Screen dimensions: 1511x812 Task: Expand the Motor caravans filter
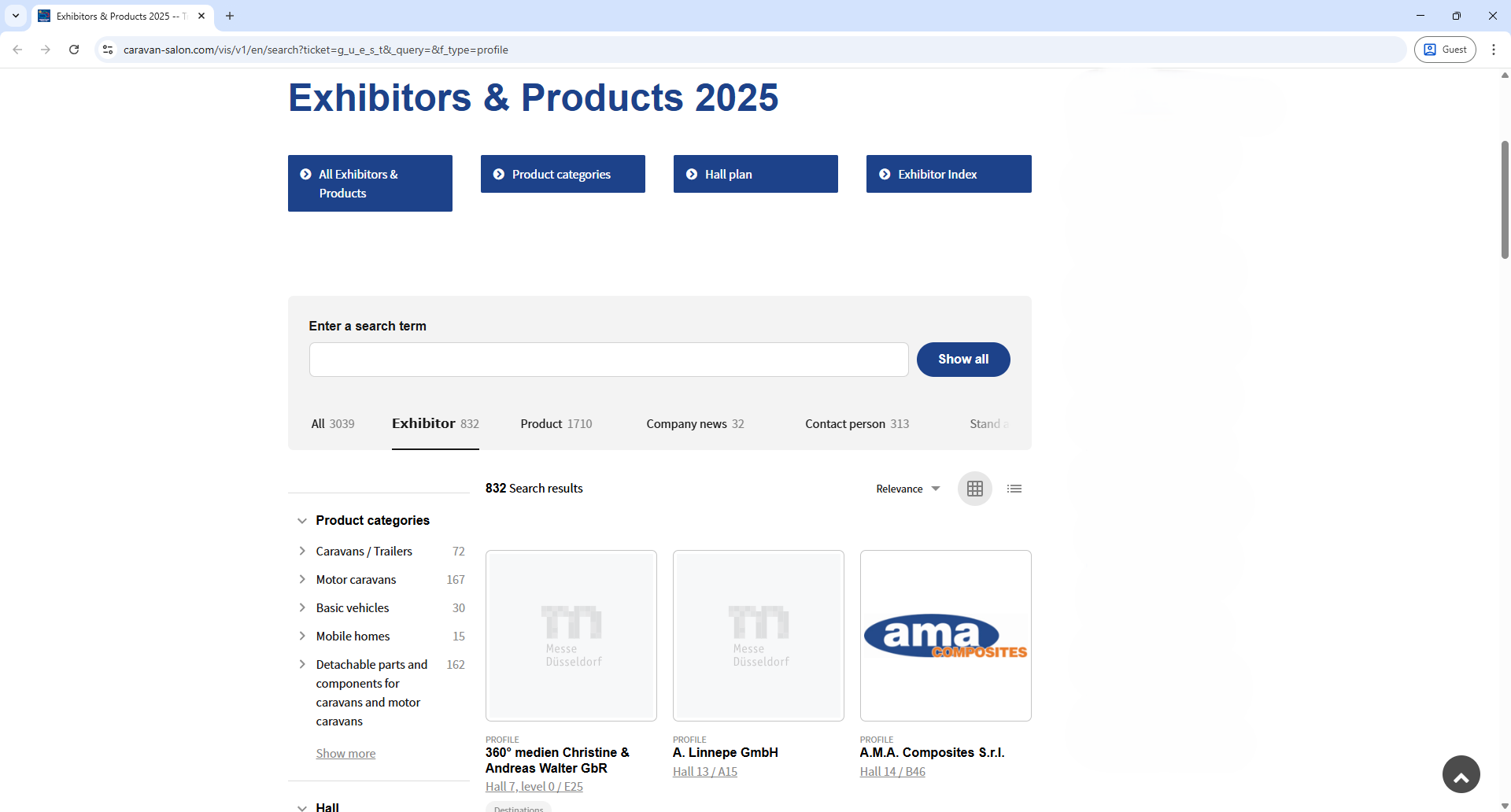302,579
